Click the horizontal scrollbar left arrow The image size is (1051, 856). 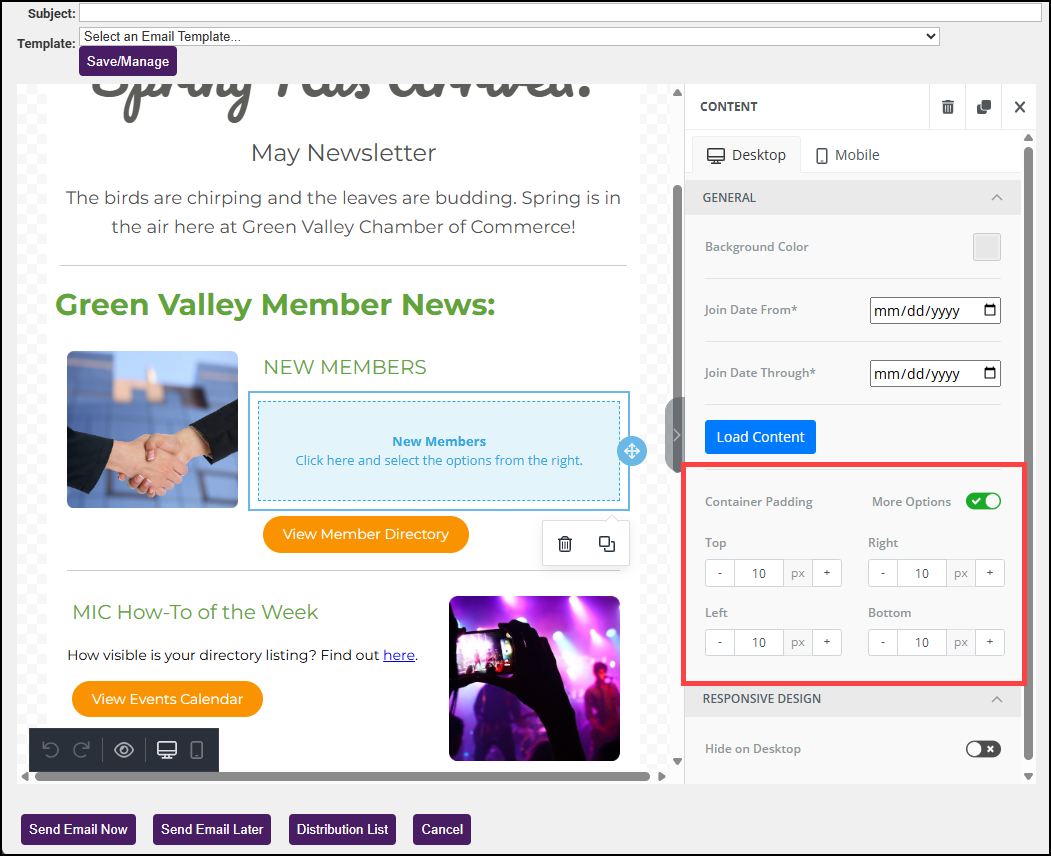coord(25,777)
